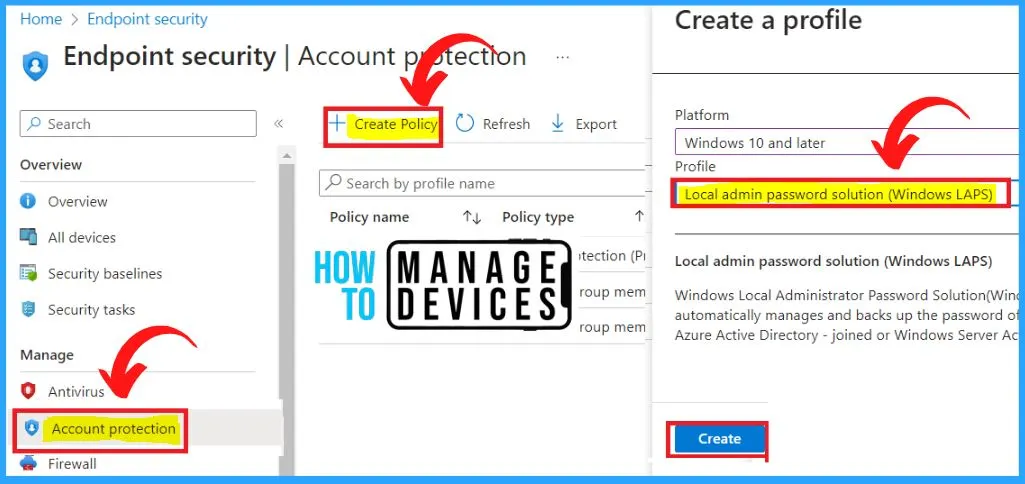Open the Home breadcrumb link
Image resolution: width=1025 pixels, height=484 pixels.
tap(41, 20)
